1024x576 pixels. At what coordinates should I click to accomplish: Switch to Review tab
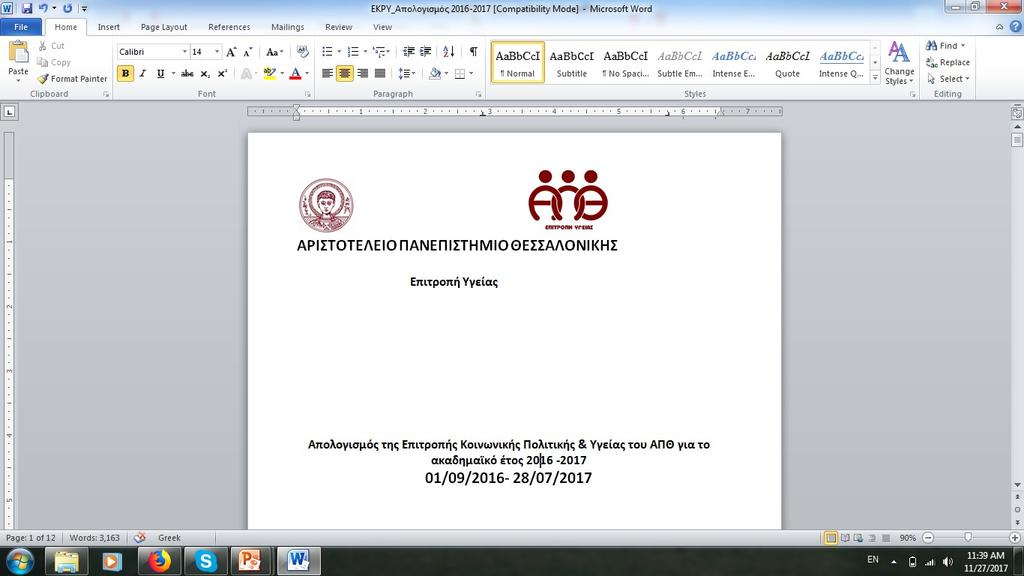point(338,27)
